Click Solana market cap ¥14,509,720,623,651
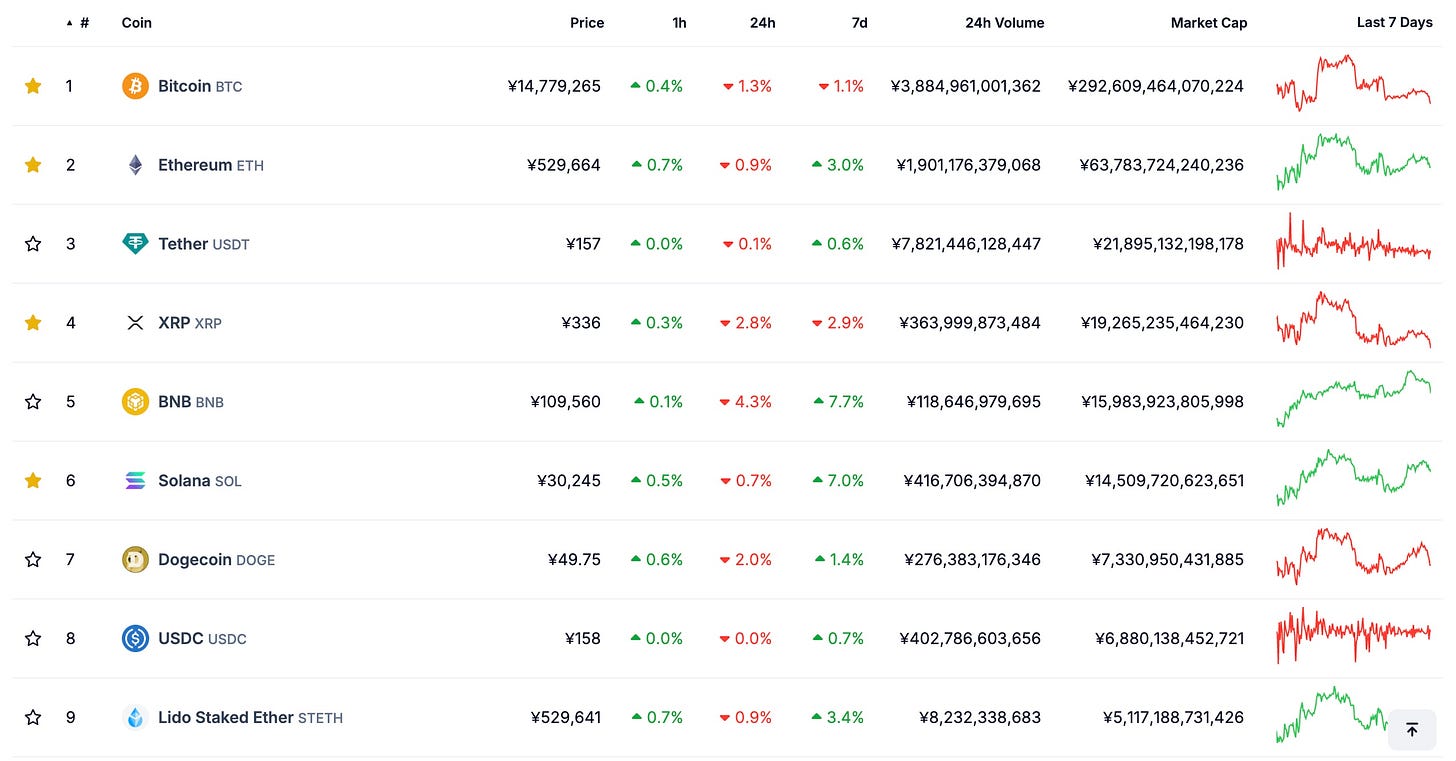This screenshot has width=1456, height=761. point(1165,481)
